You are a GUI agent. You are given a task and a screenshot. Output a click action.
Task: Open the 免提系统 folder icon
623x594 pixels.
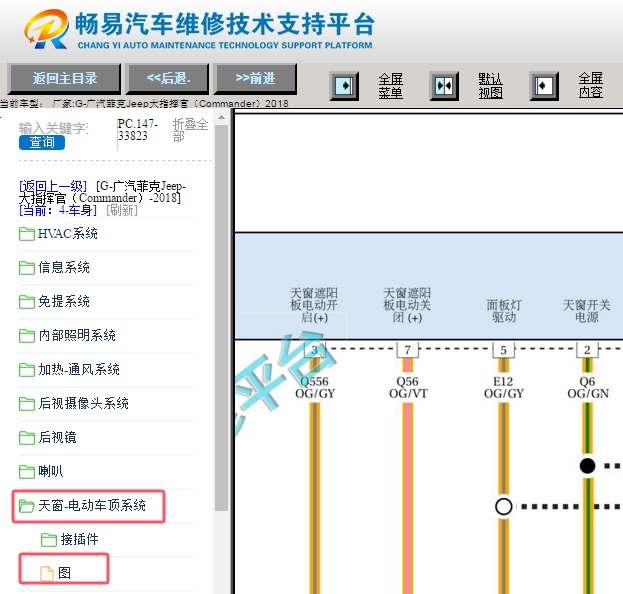tap(27, 302)
